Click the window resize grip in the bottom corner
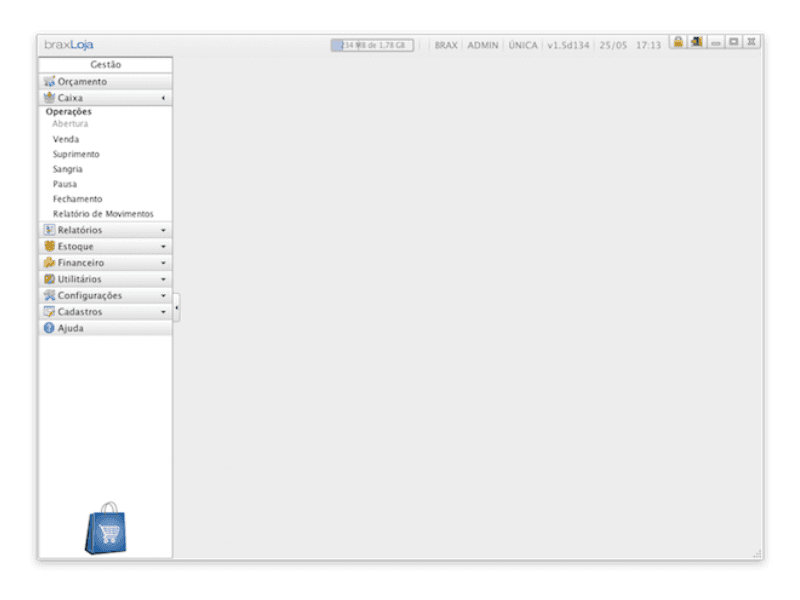The image size is (800, 600). pyautogui.click(x=757, y=553)
